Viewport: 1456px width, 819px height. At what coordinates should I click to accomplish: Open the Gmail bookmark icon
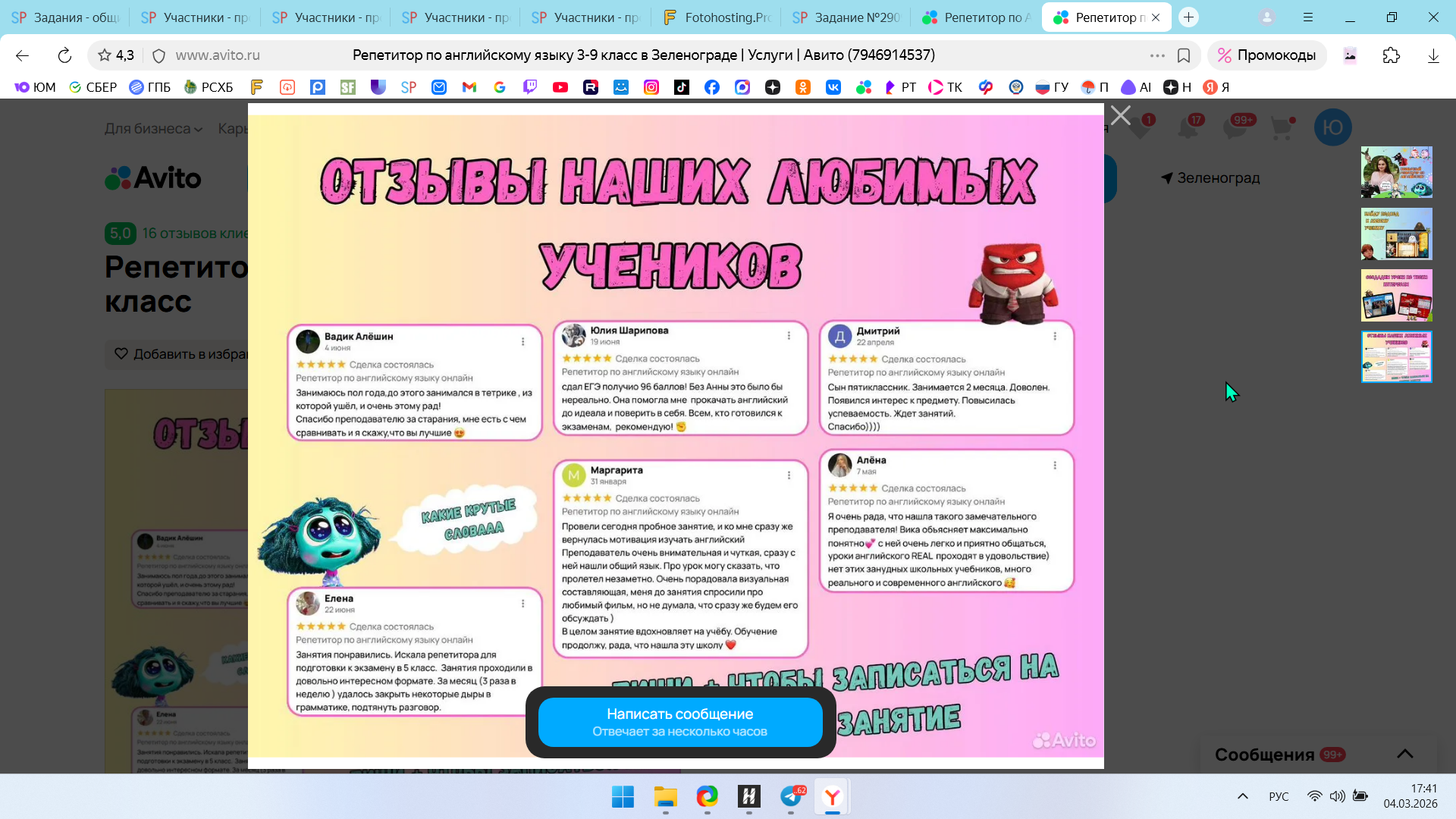point(469,87)
